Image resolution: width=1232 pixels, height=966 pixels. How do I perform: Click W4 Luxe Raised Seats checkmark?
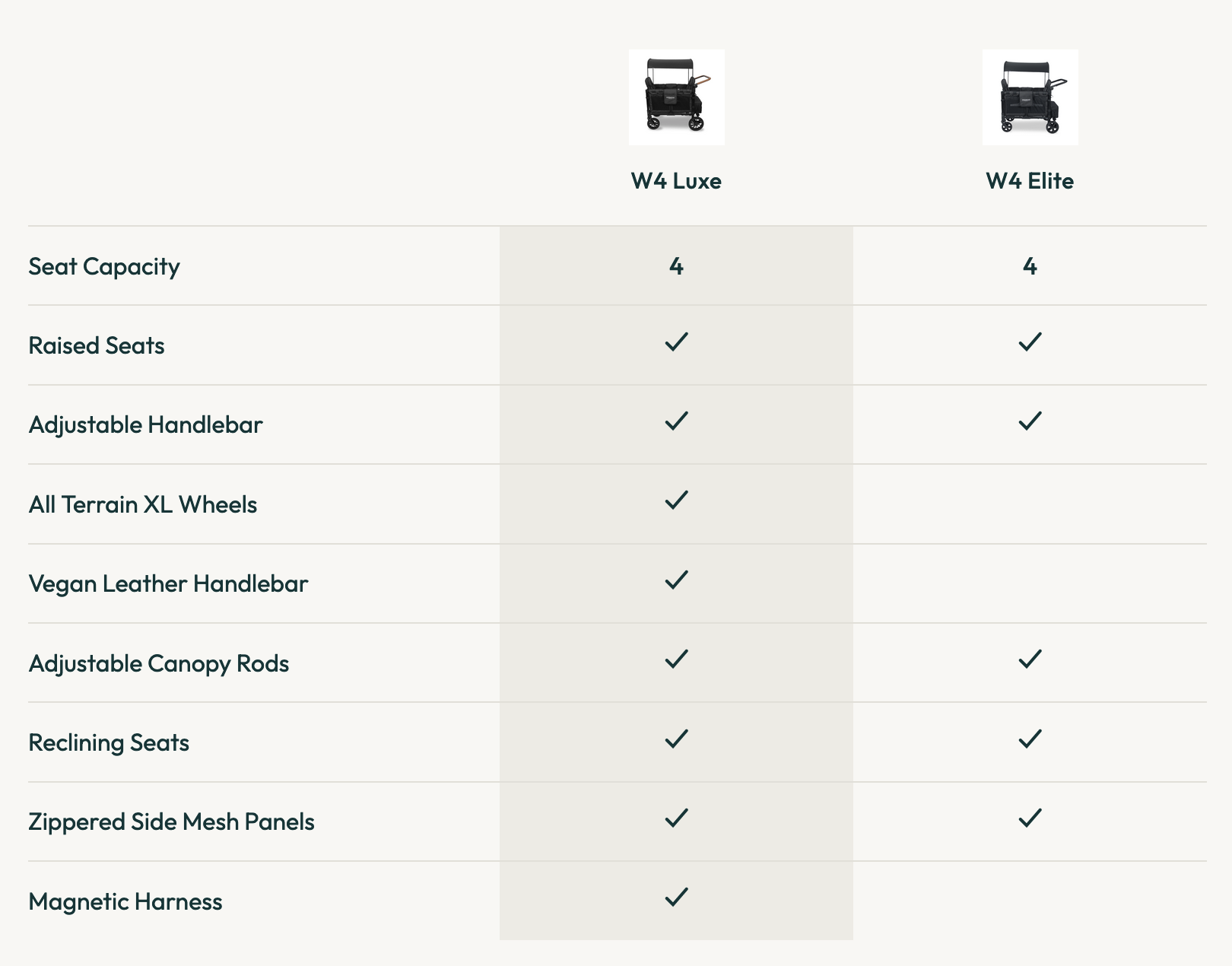pos(676,342)
